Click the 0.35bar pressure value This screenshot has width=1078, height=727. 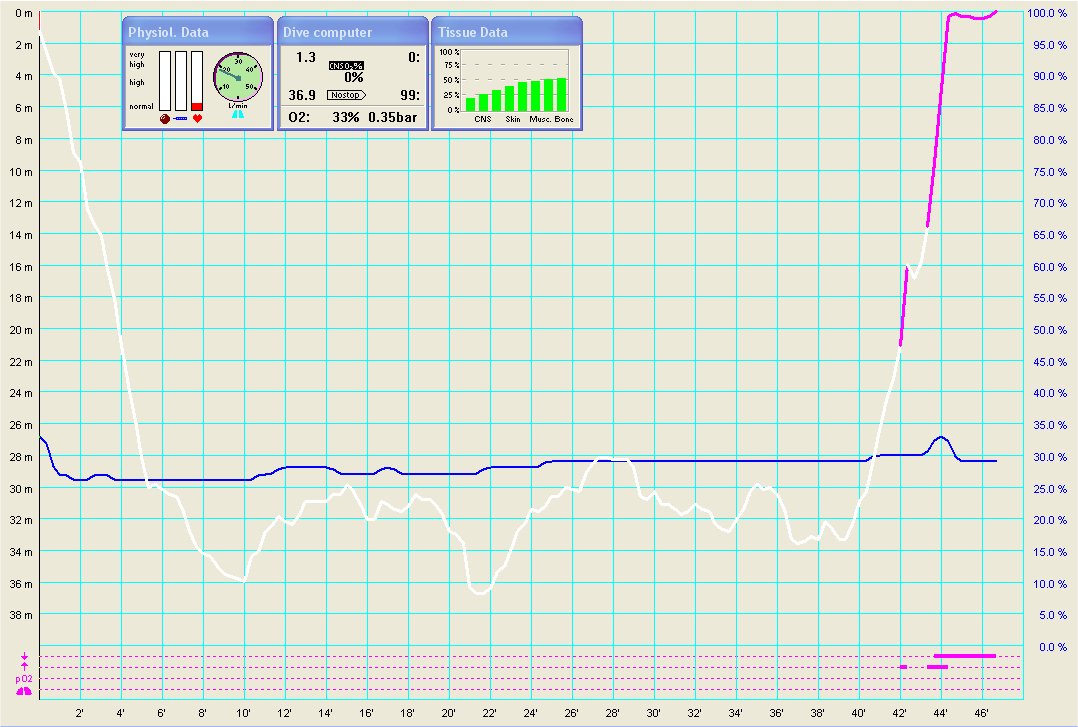coord(393,117)
